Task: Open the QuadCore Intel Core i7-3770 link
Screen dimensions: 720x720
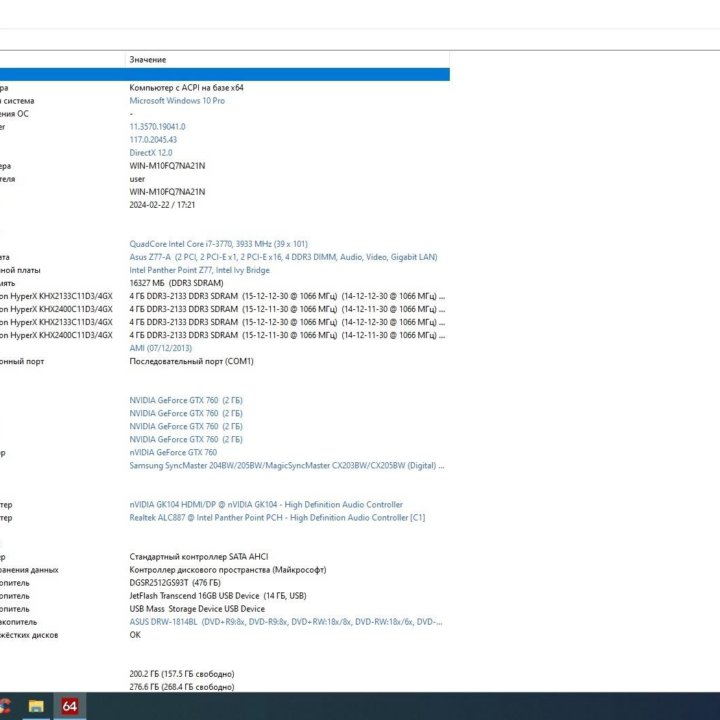Action: [x=218, y=244]
